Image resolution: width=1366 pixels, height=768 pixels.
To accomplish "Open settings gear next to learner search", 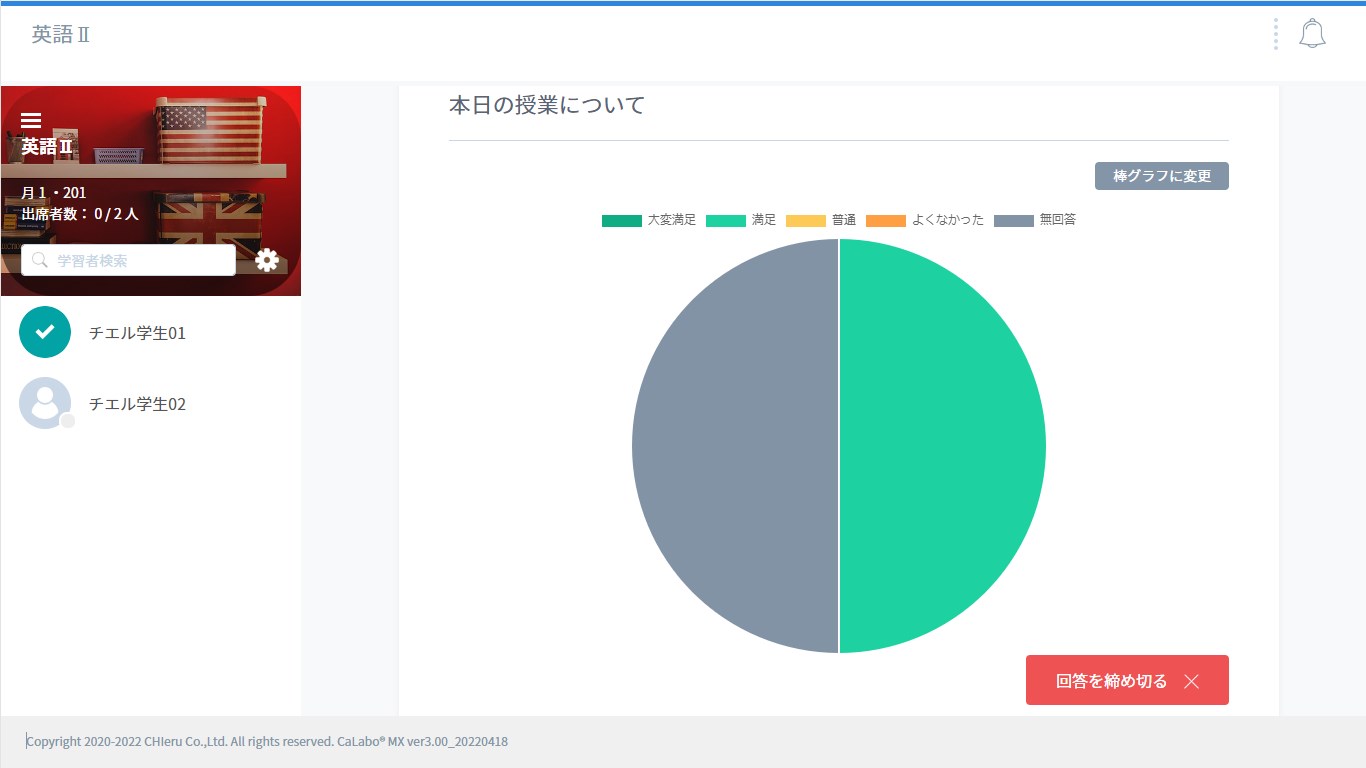I will tap(267, 260).
